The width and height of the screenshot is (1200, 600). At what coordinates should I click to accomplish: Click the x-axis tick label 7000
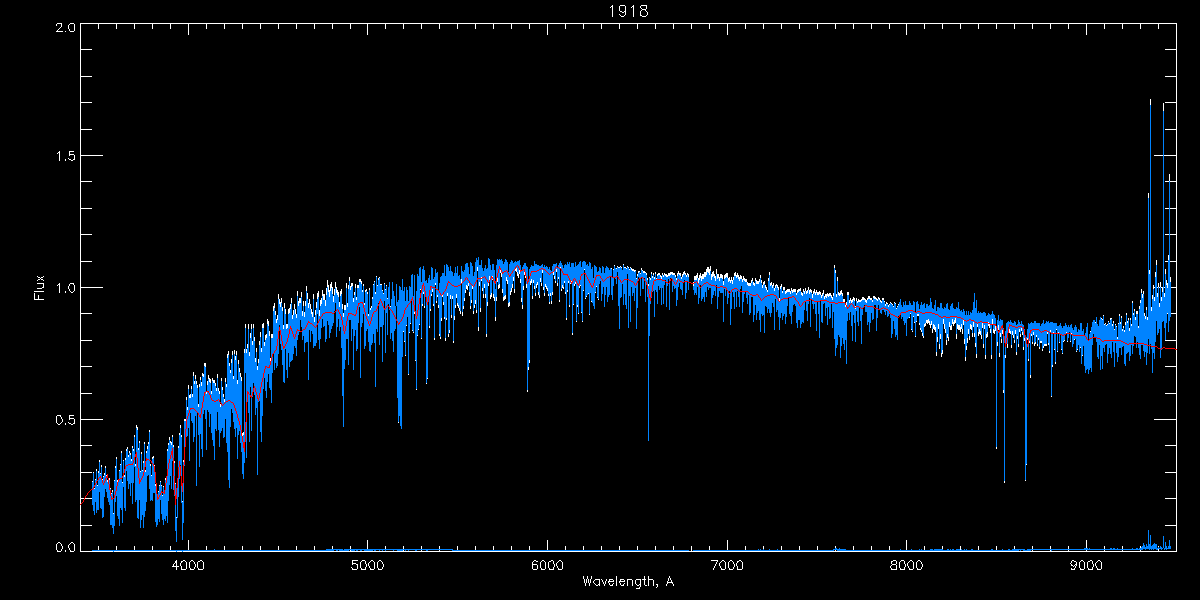(x=727, y=565)
